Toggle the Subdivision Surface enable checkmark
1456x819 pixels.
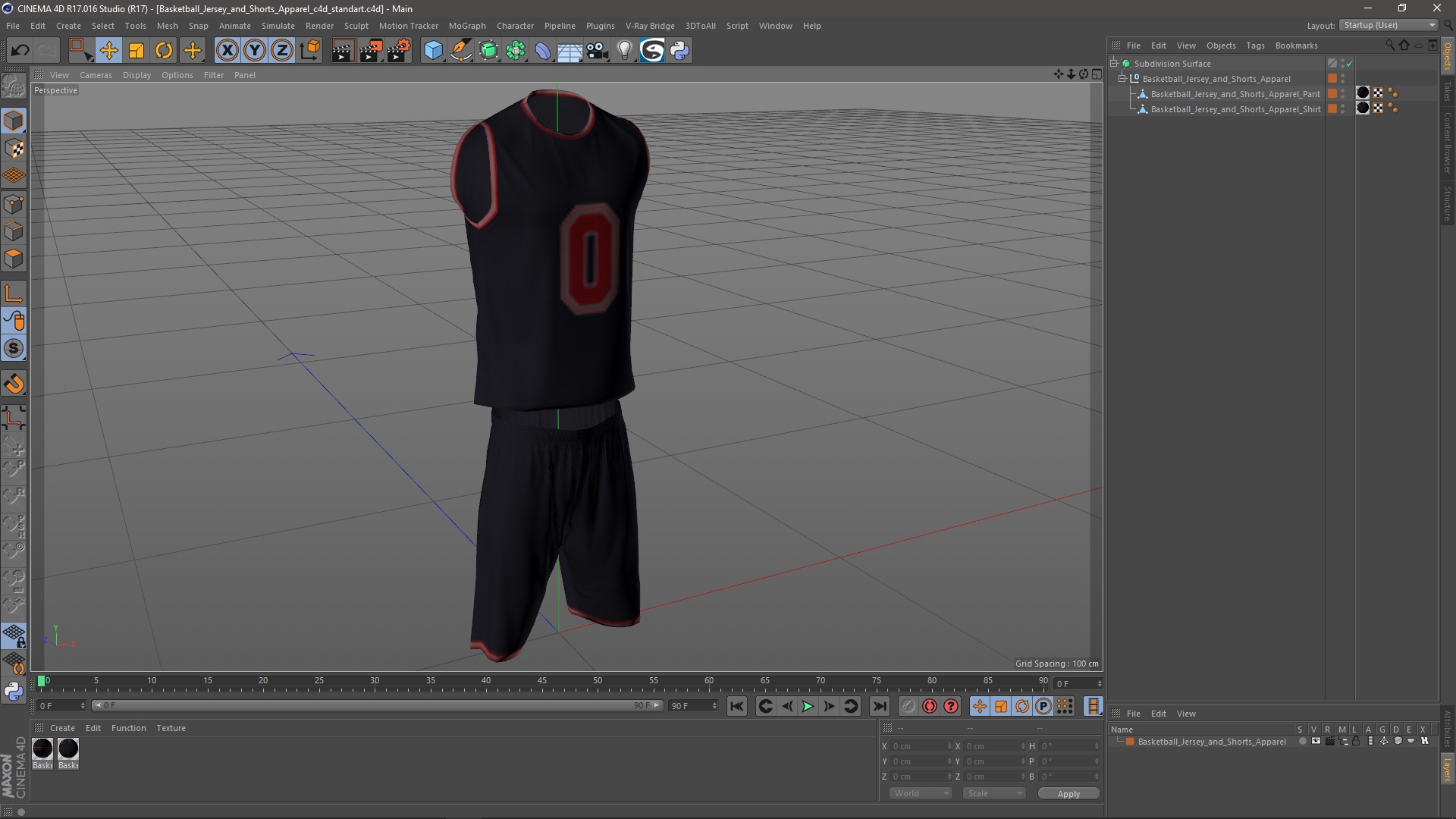click(1350, 64)
